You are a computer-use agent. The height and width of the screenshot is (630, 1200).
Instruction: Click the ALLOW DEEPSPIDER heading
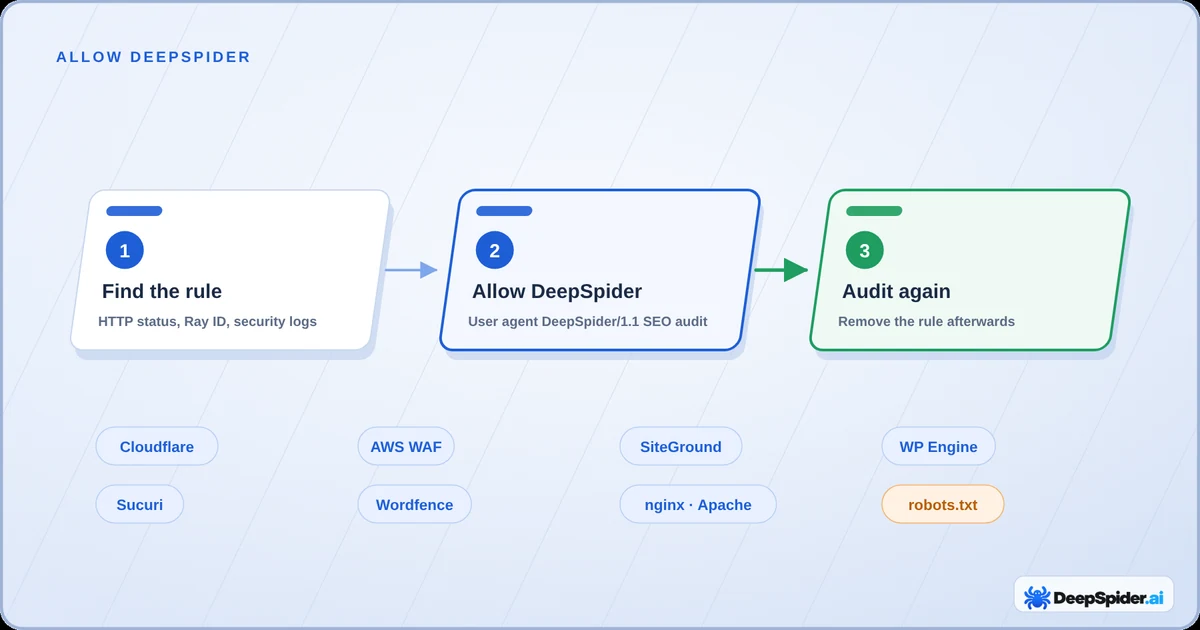[x=154, y=57]
